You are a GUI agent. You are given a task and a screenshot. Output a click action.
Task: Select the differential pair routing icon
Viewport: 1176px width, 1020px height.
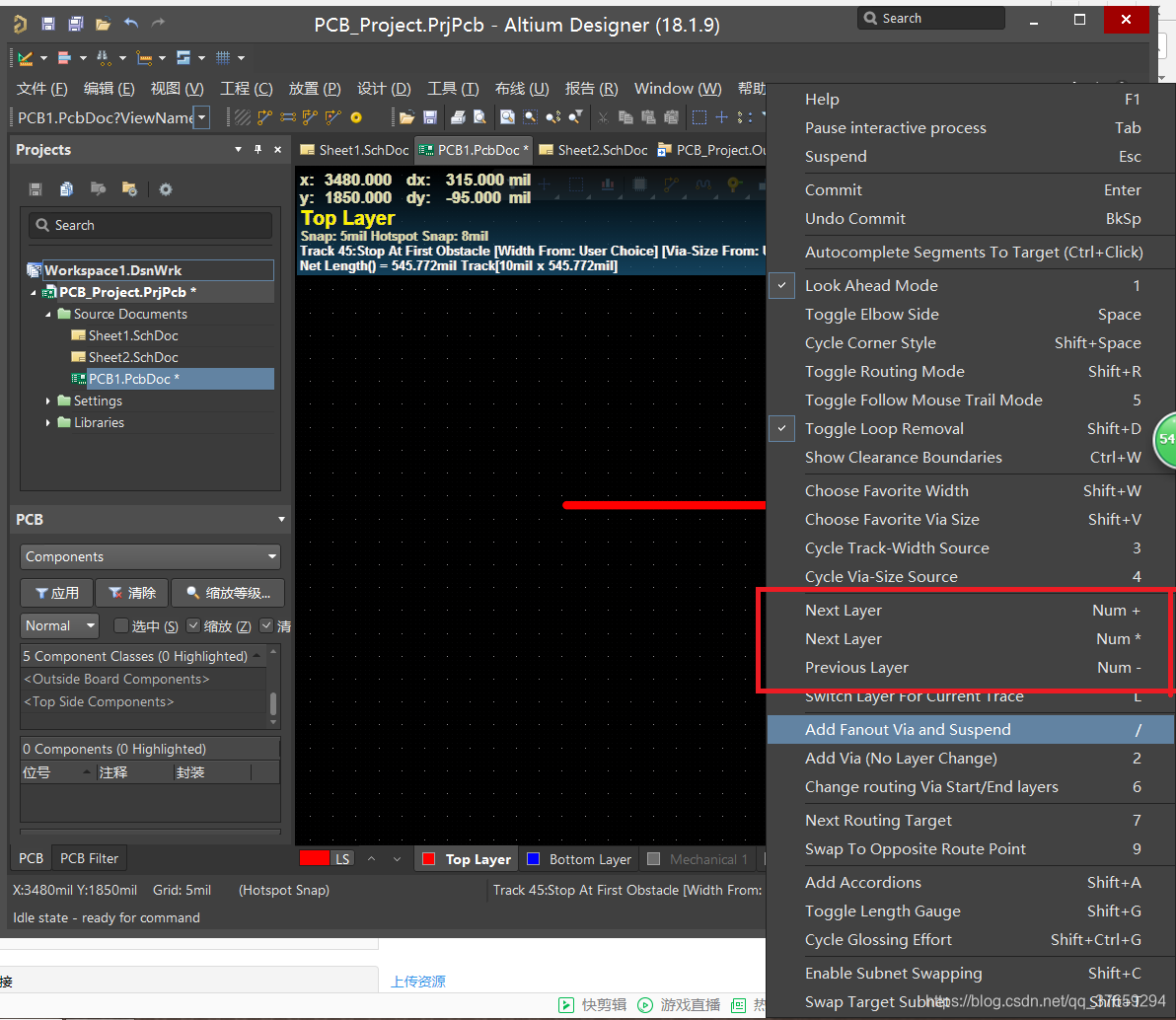pos(288,117)
